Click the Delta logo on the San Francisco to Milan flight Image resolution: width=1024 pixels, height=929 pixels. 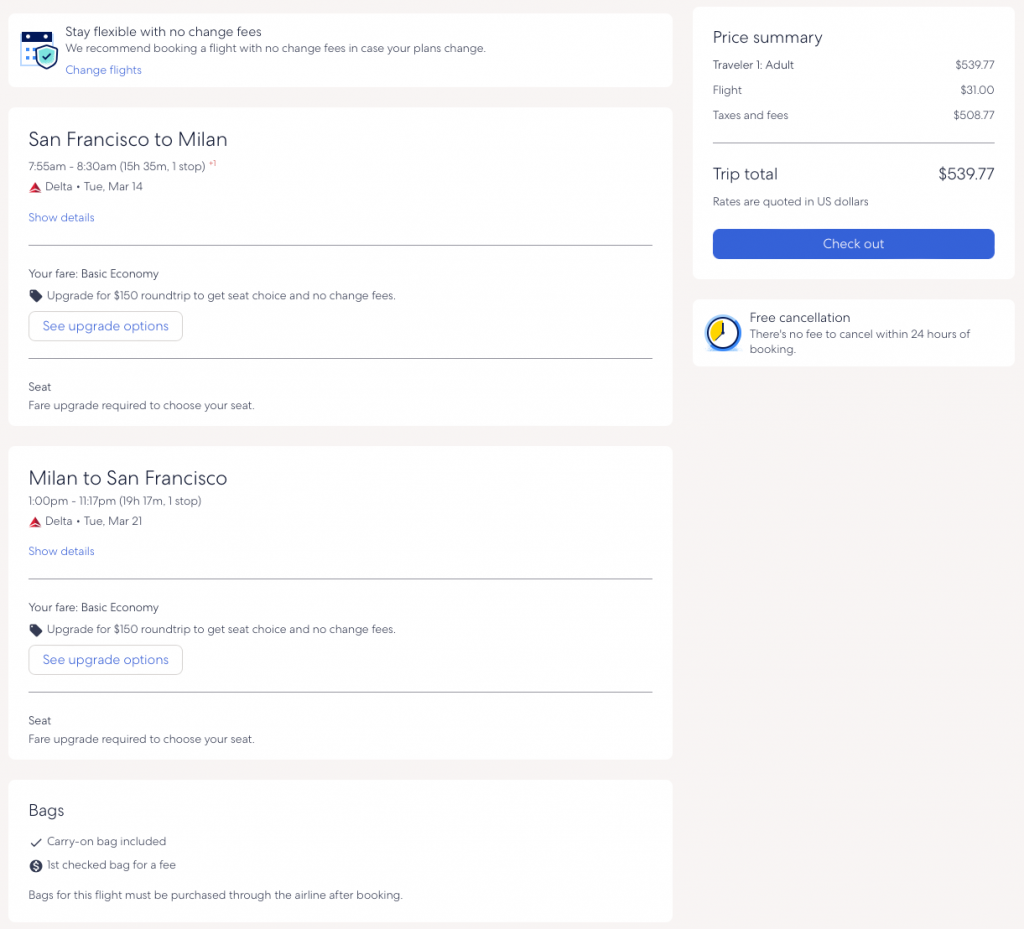pyautogui.click(x=35, y=187)
